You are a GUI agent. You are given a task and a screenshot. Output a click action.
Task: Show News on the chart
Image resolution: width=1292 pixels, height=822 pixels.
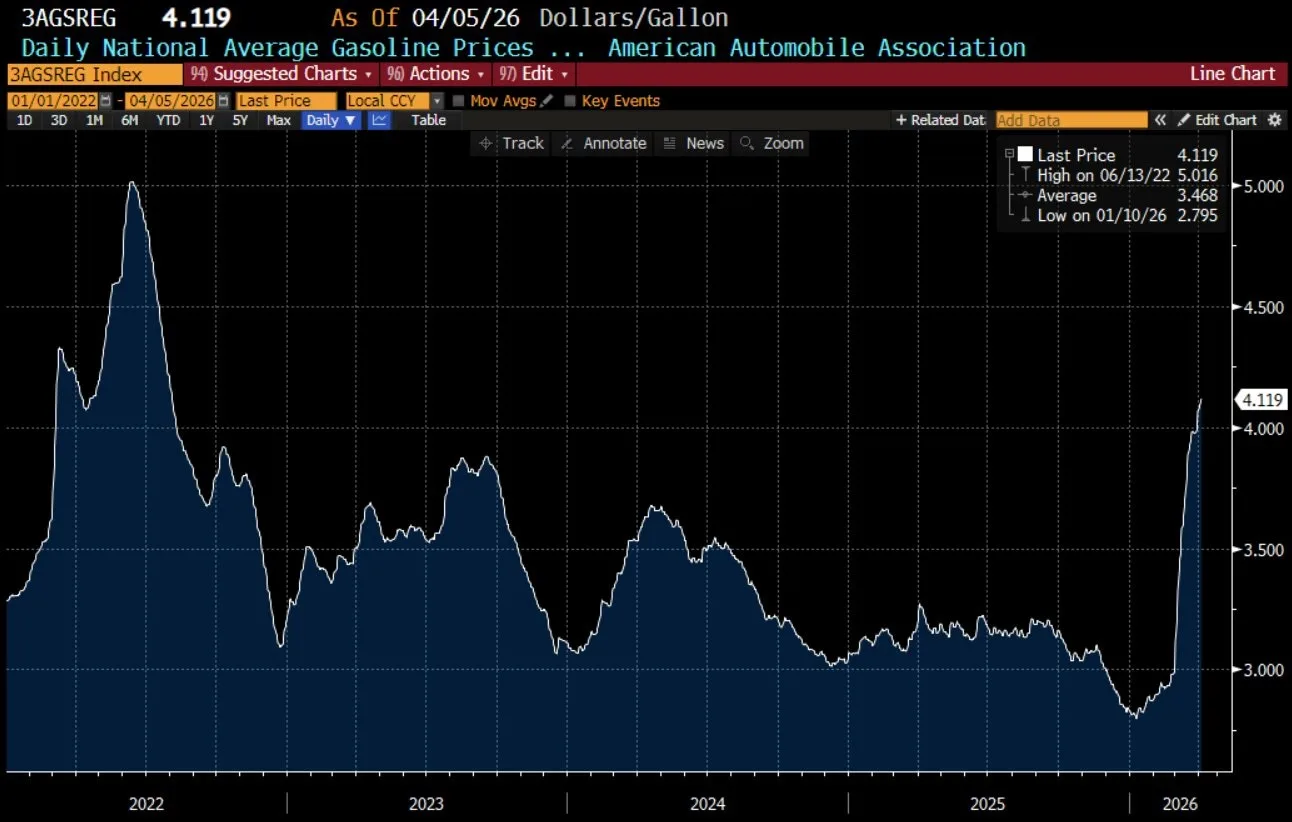[693, 143]
